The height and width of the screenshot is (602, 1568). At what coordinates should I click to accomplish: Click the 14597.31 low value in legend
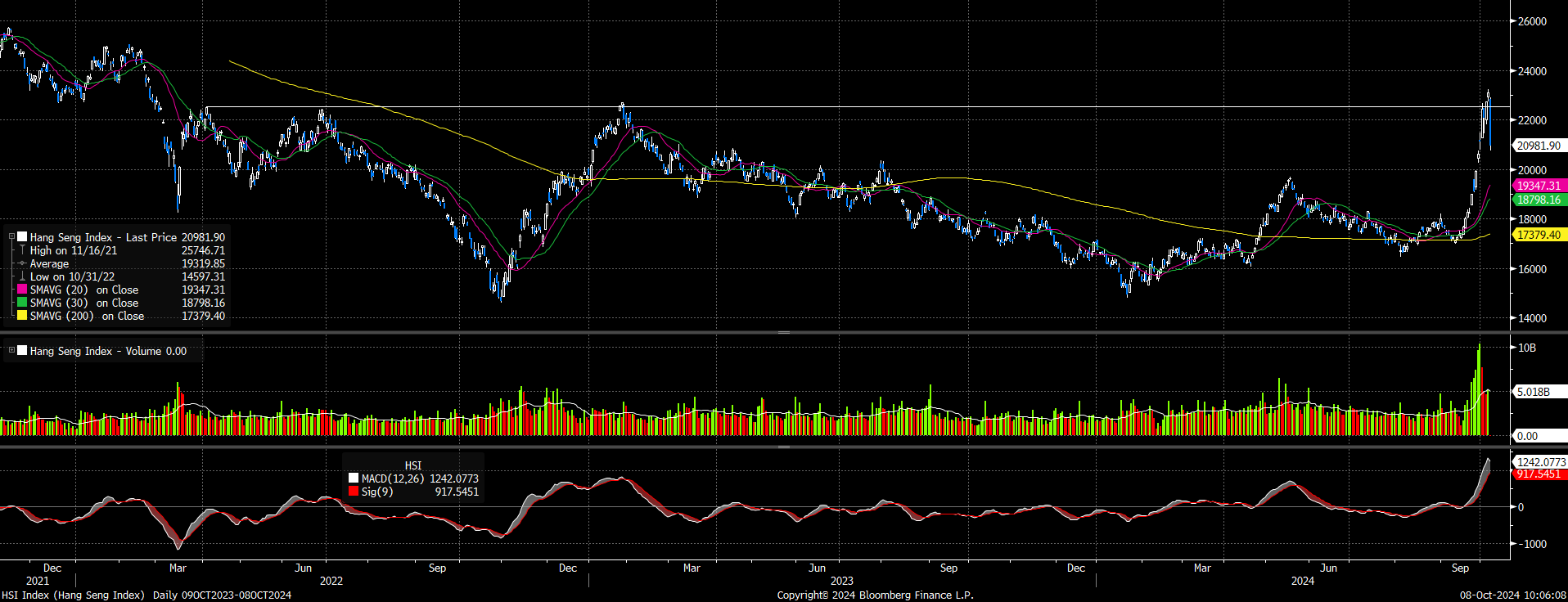(203, 276)
